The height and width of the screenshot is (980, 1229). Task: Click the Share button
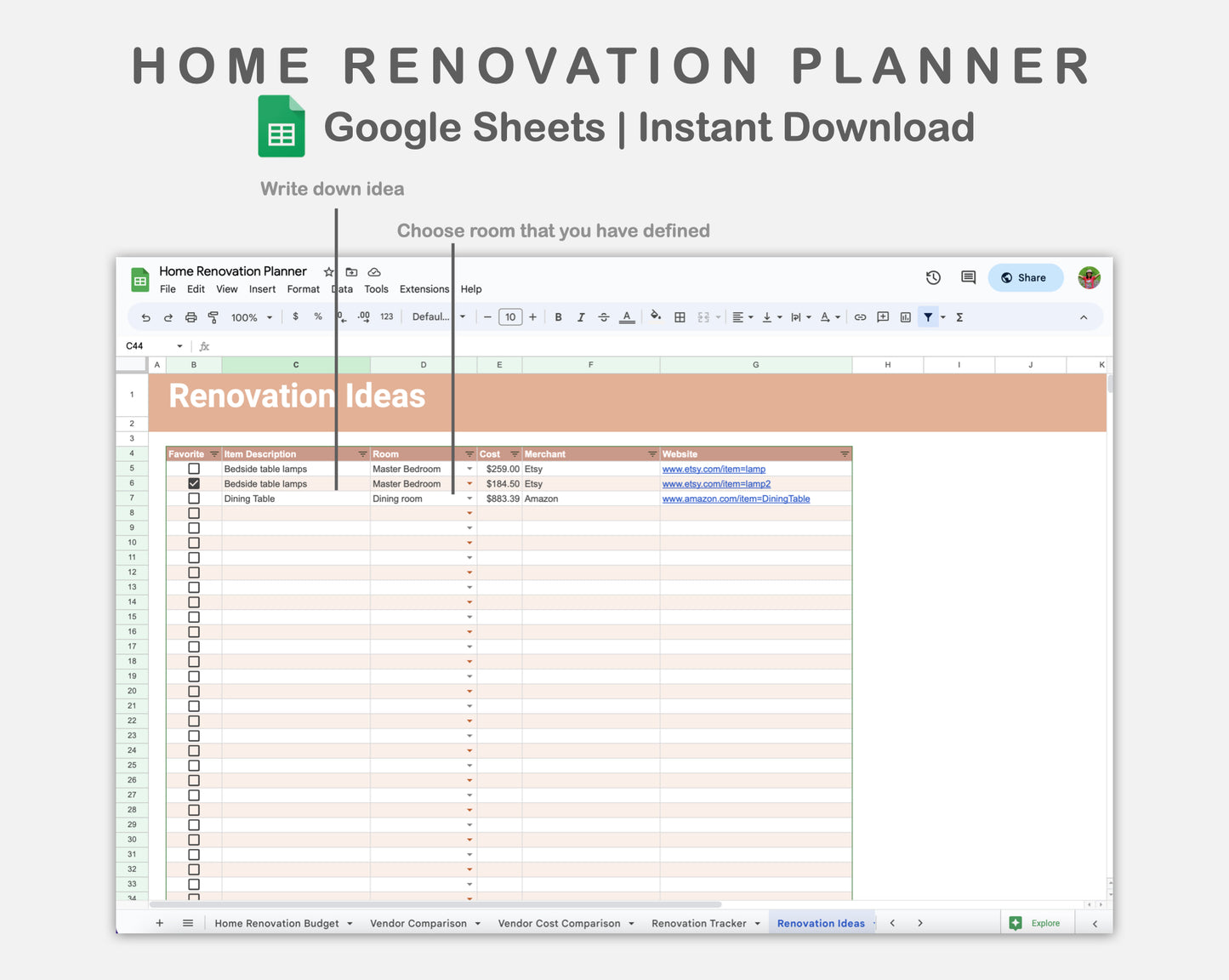tap(1026, 277)
